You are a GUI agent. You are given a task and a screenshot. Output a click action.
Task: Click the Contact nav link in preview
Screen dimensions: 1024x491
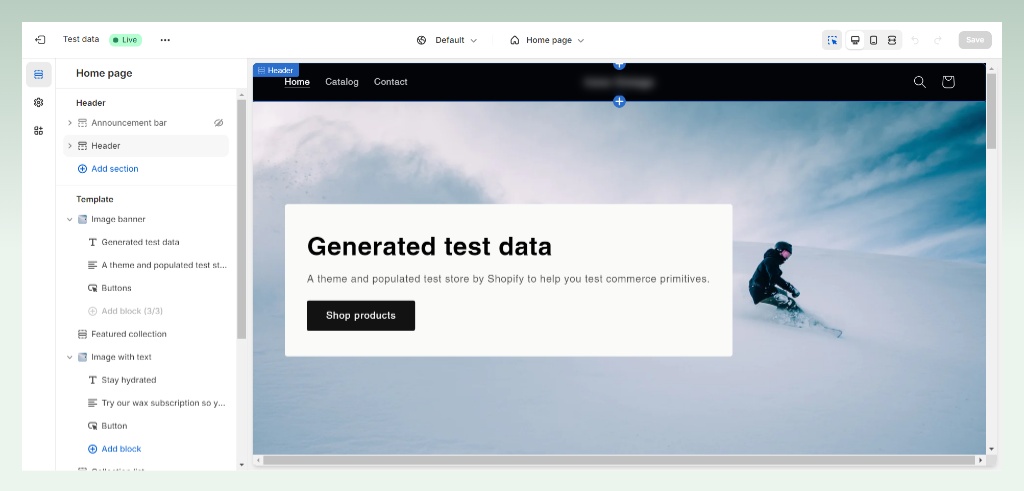(391, 82)
